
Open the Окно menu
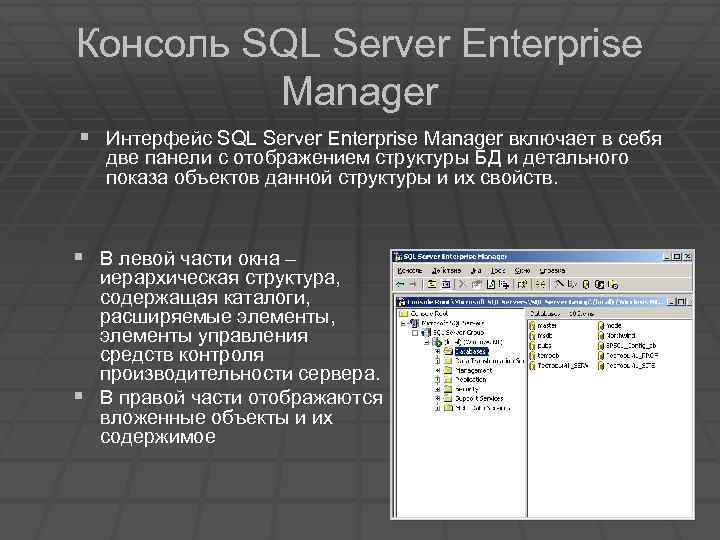tap(522, 270)
